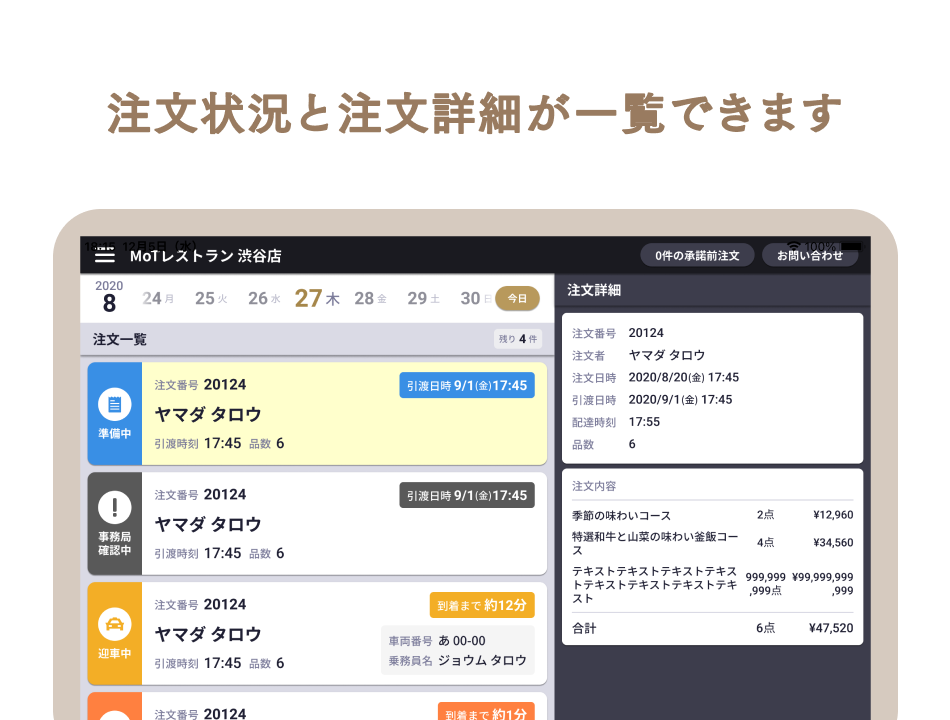Image resolution: width=950 pixels, height=720 pixels.
Task: Click the 注文一覧 header
Action: tap(120, 339)
